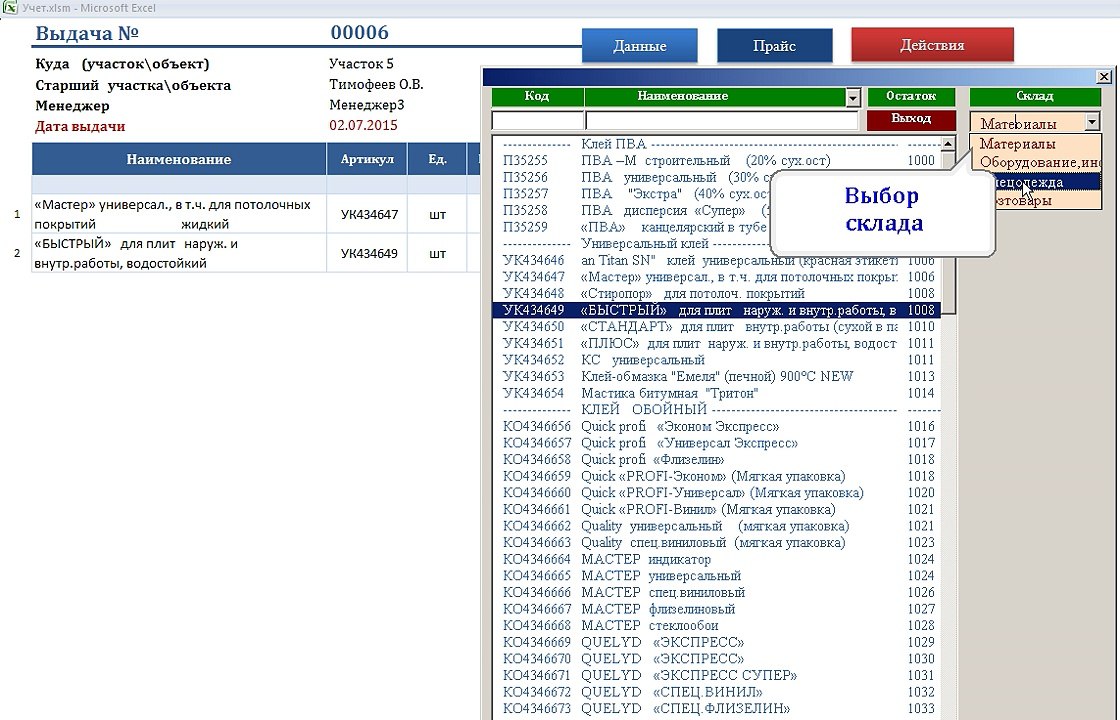Select row КО4346667 МАСТЕР флизелиновый
Screen dimensions: 1120x720
717,609
